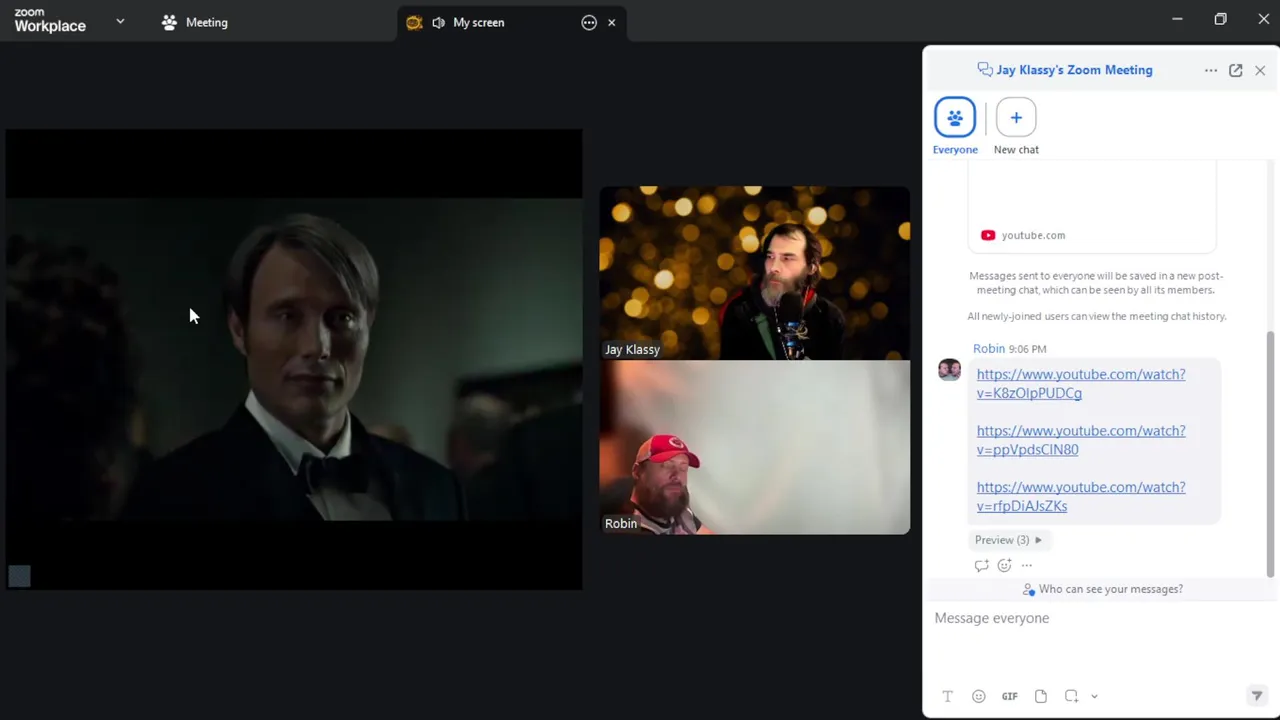This screenshot has height=720, width=1280.
Task: Select Robin's video tile
Action: (x=755, y=447)
